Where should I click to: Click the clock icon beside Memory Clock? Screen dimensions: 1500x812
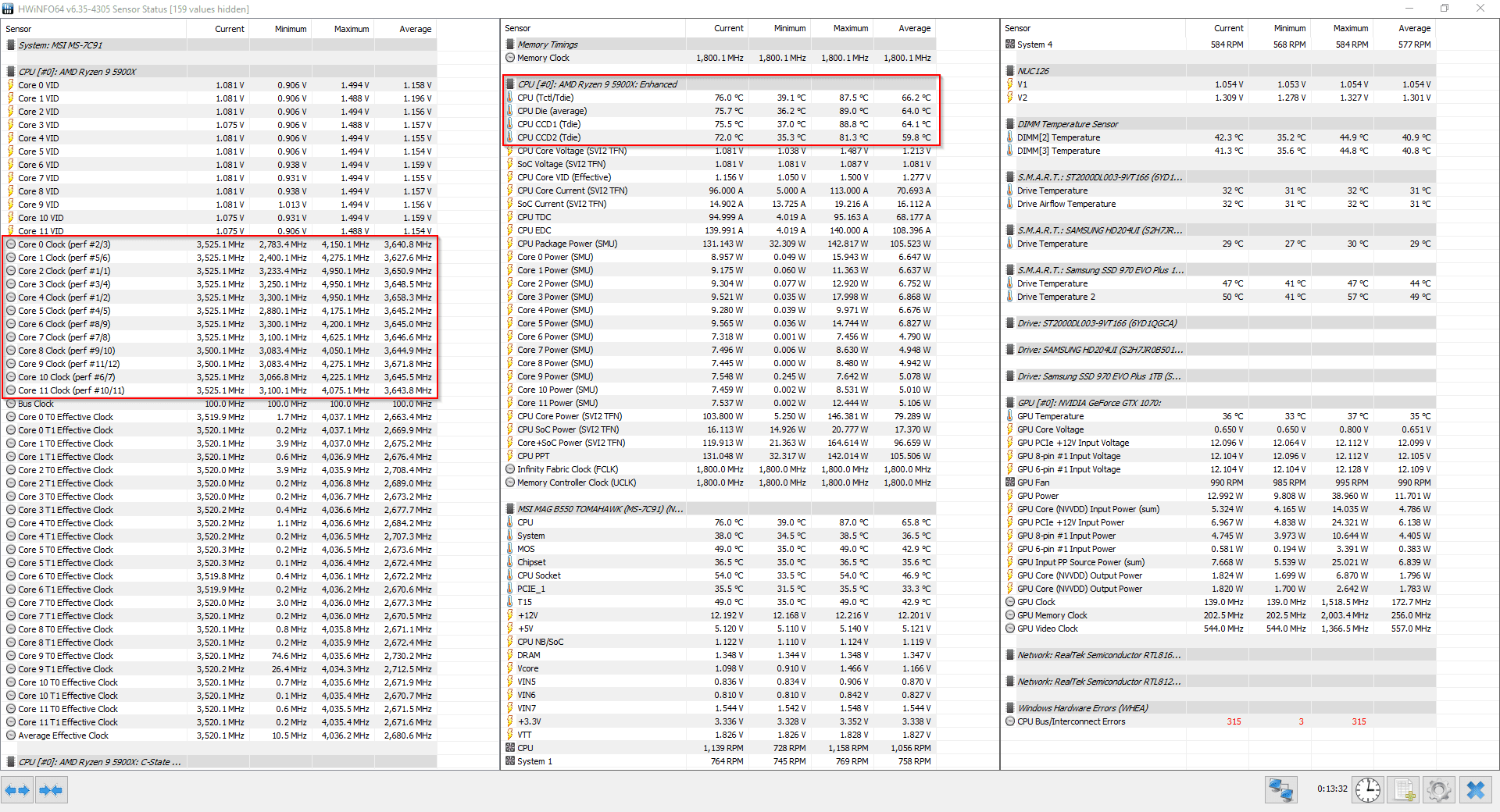tap(510, 58)
